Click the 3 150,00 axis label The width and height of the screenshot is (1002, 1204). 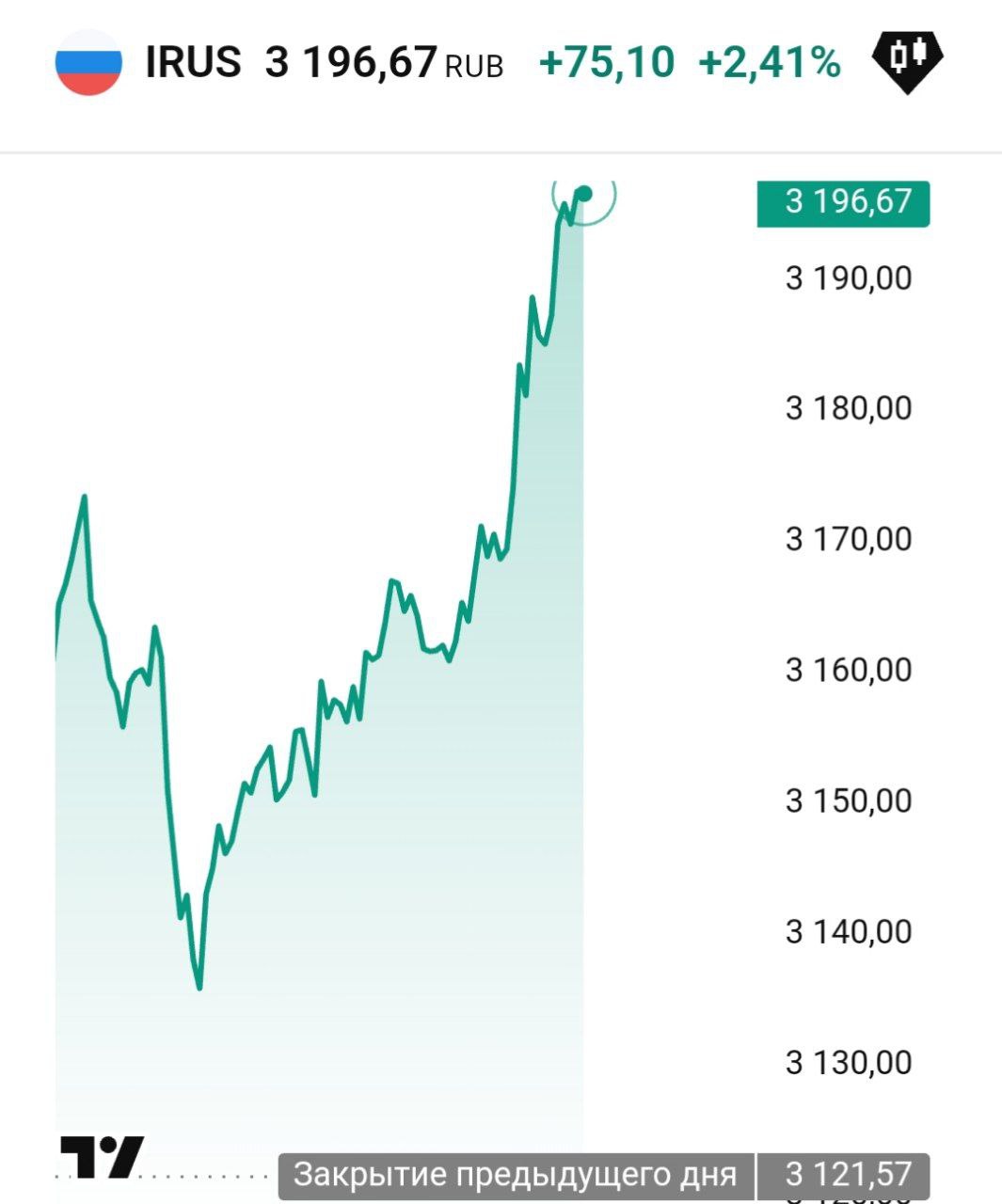pyautogui.click(x=849, y=800)
